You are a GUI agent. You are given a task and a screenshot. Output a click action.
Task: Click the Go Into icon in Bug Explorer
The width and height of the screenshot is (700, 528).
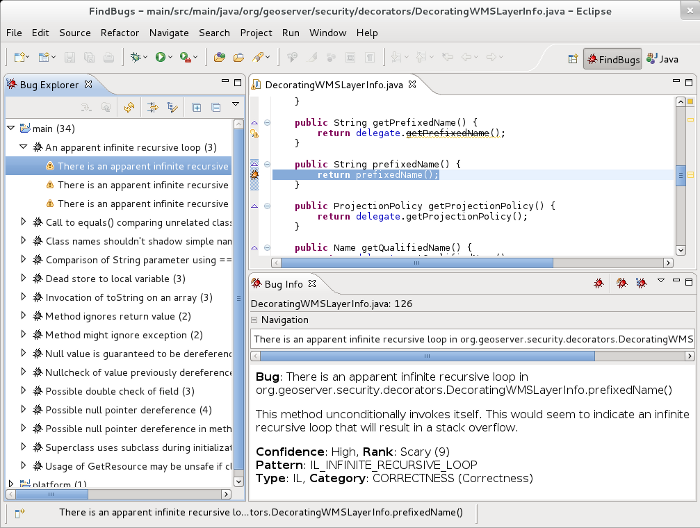pos(153,108)
